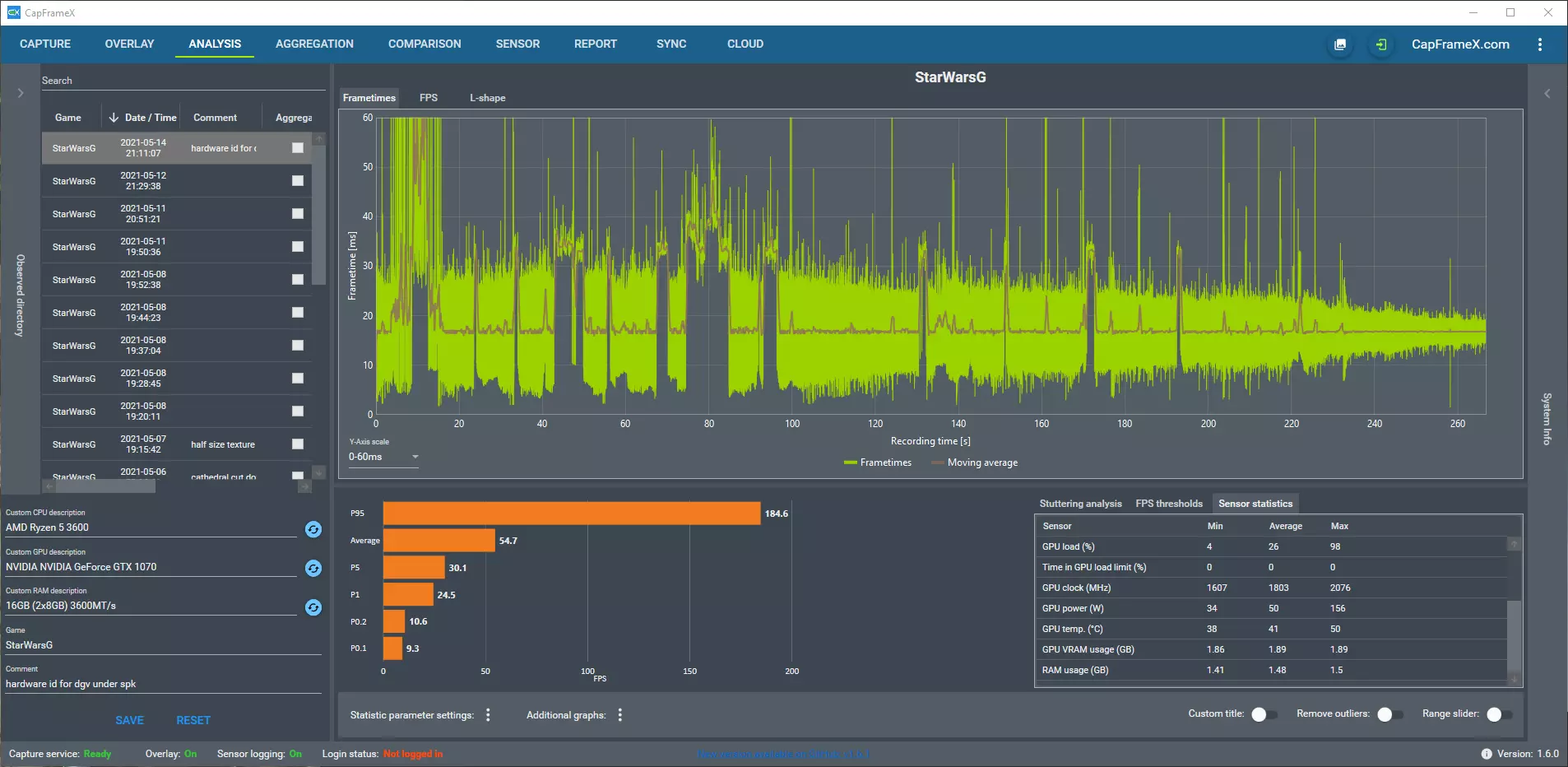Refresh the custom RAM description
The image size is (1568, 767).
pyautogui.click(x=313, y=607)
